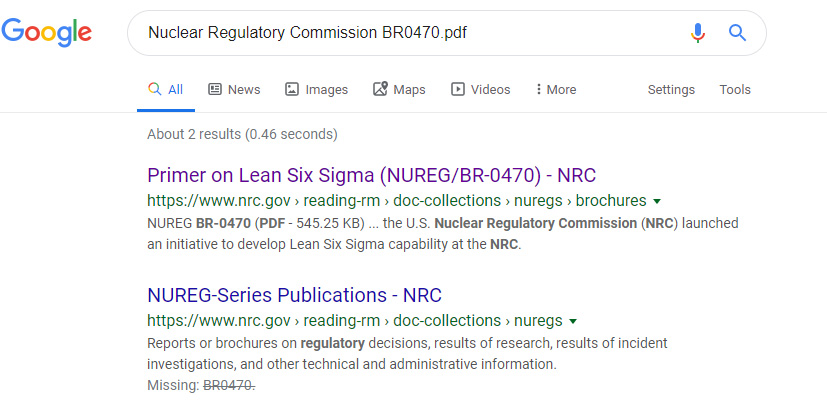Click the struck-through BR0470 missing term

229,386
